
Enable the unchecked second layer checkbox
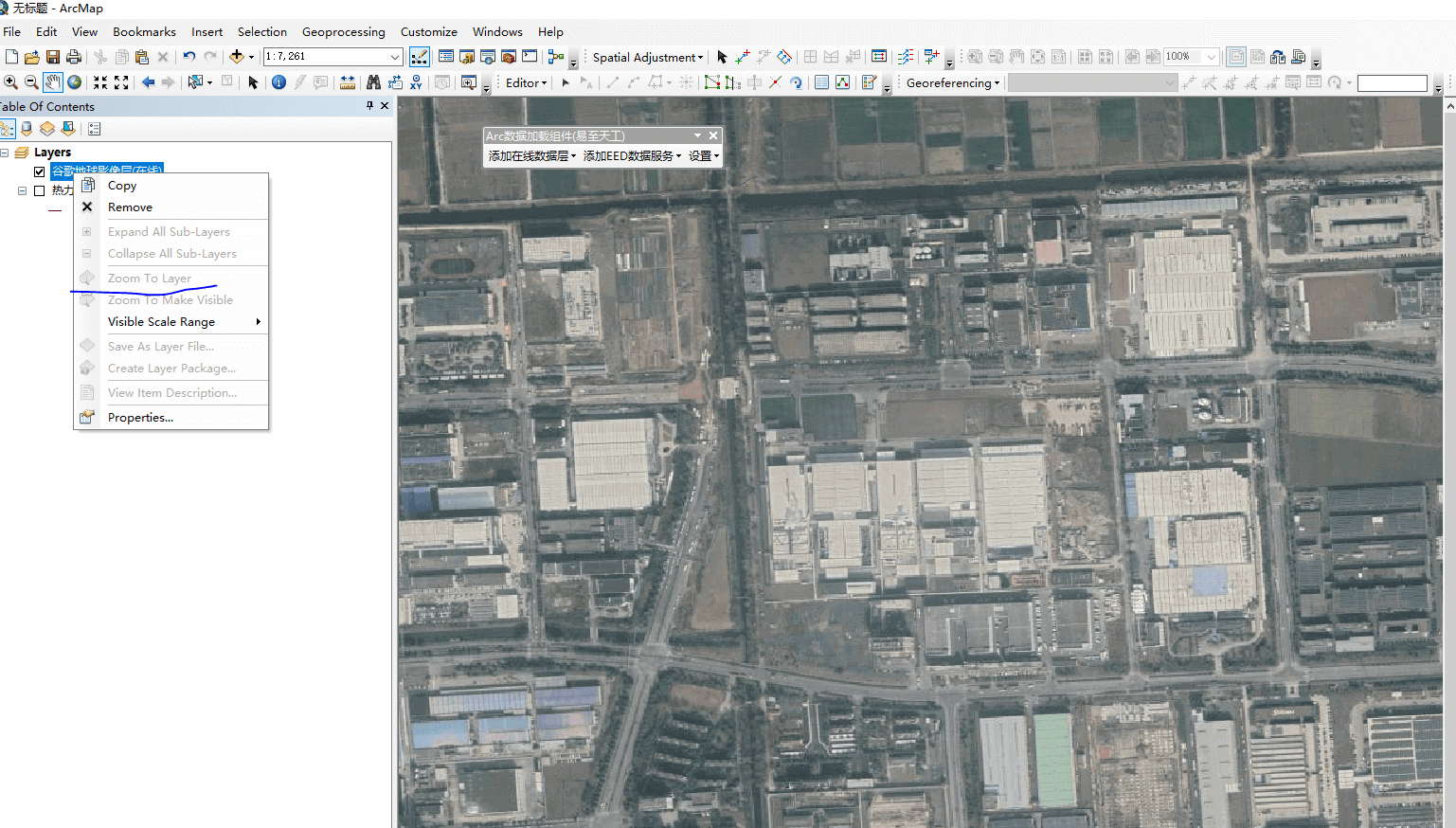39,190
